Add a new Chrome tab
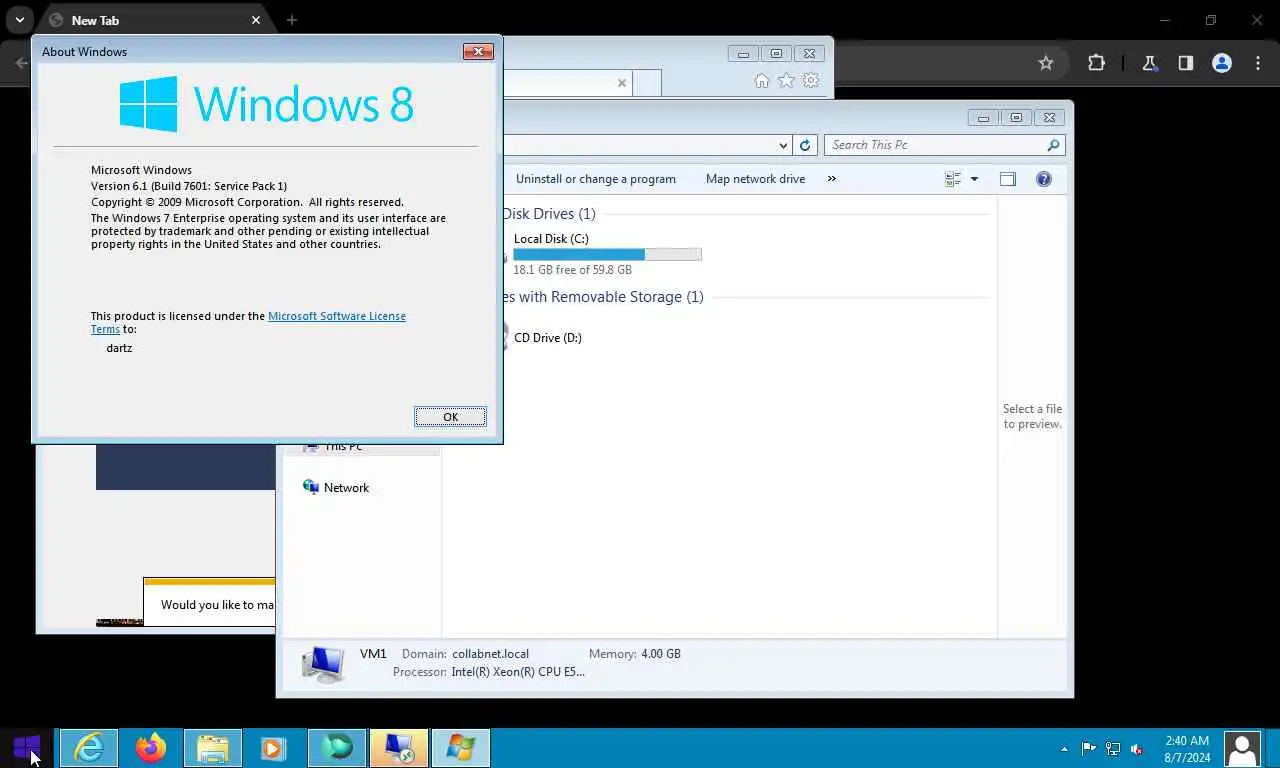This screenshot has height=768, width=1280. click(x=292, y=20)
